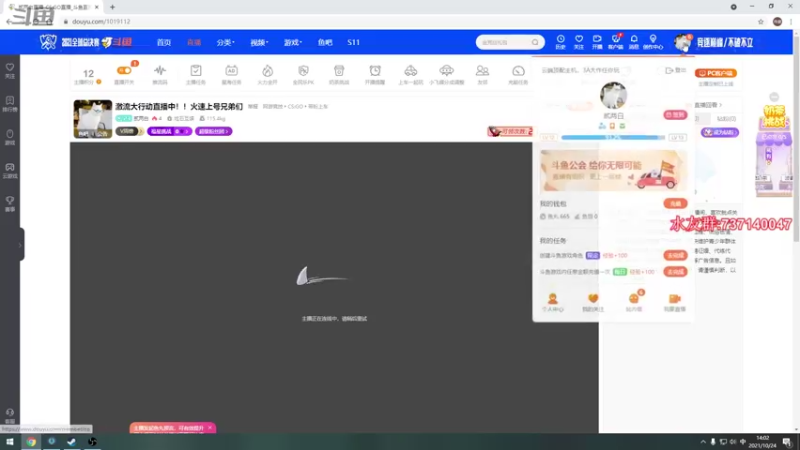Expand the left sidebar with arrow handle

(x=20, y=245)
